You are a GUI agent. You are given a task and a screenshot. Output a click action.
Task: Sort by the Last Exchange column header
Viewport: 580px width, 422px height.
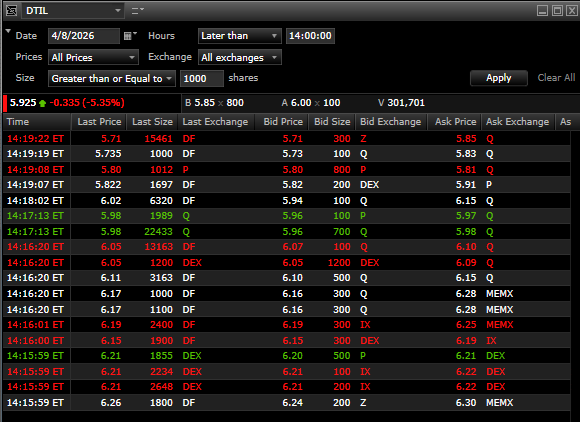click(x=216, y=122)
